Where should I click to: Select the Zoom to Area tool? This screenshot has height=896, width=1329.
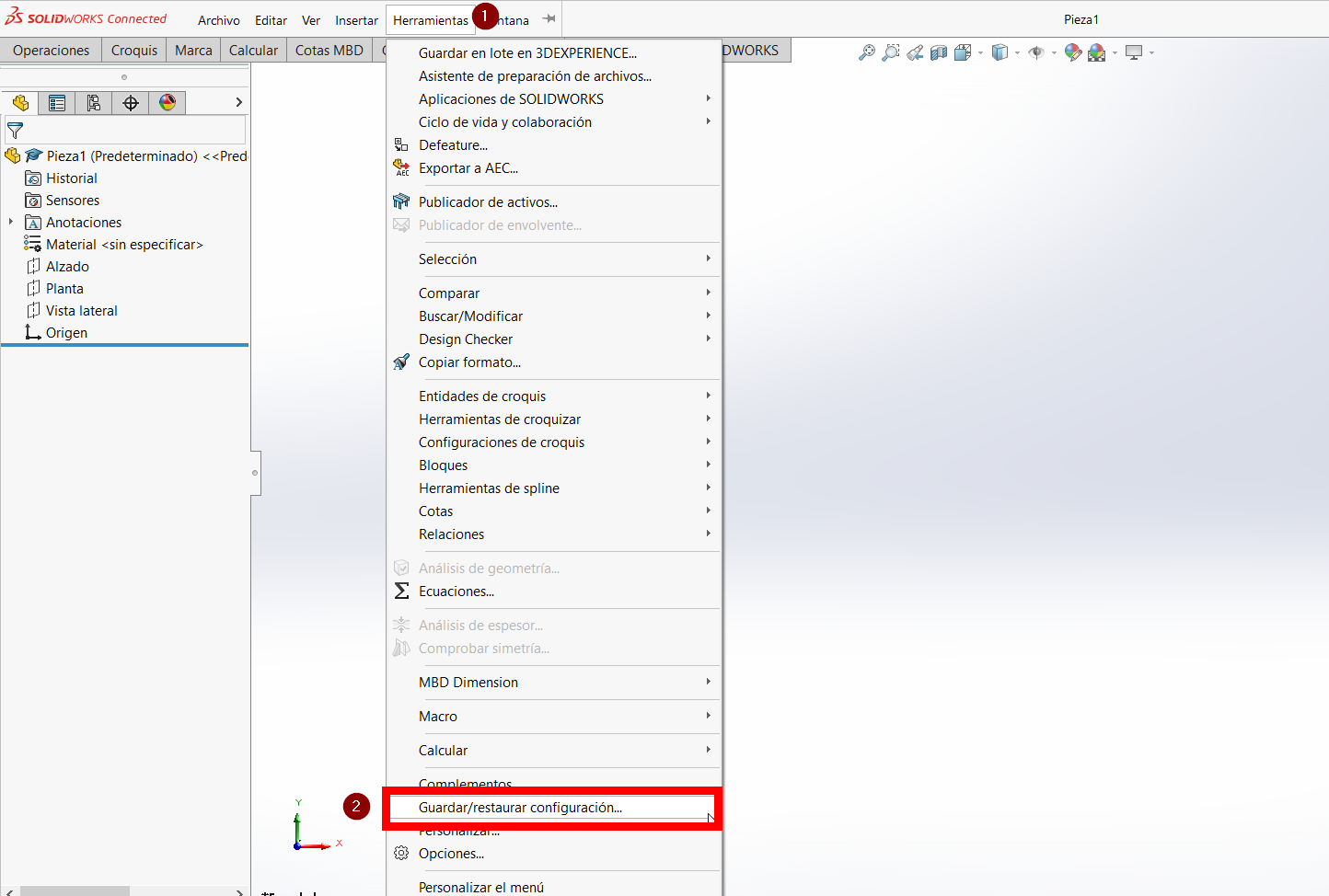(891, 52)
